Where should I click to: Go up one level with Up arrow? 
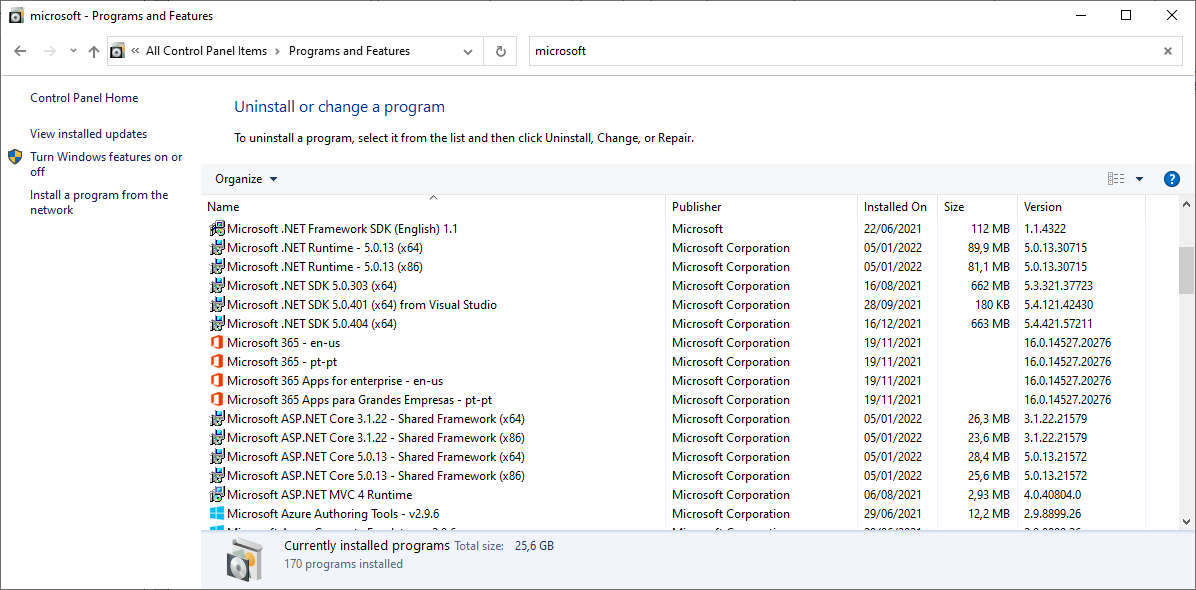(x=94, y=51)
